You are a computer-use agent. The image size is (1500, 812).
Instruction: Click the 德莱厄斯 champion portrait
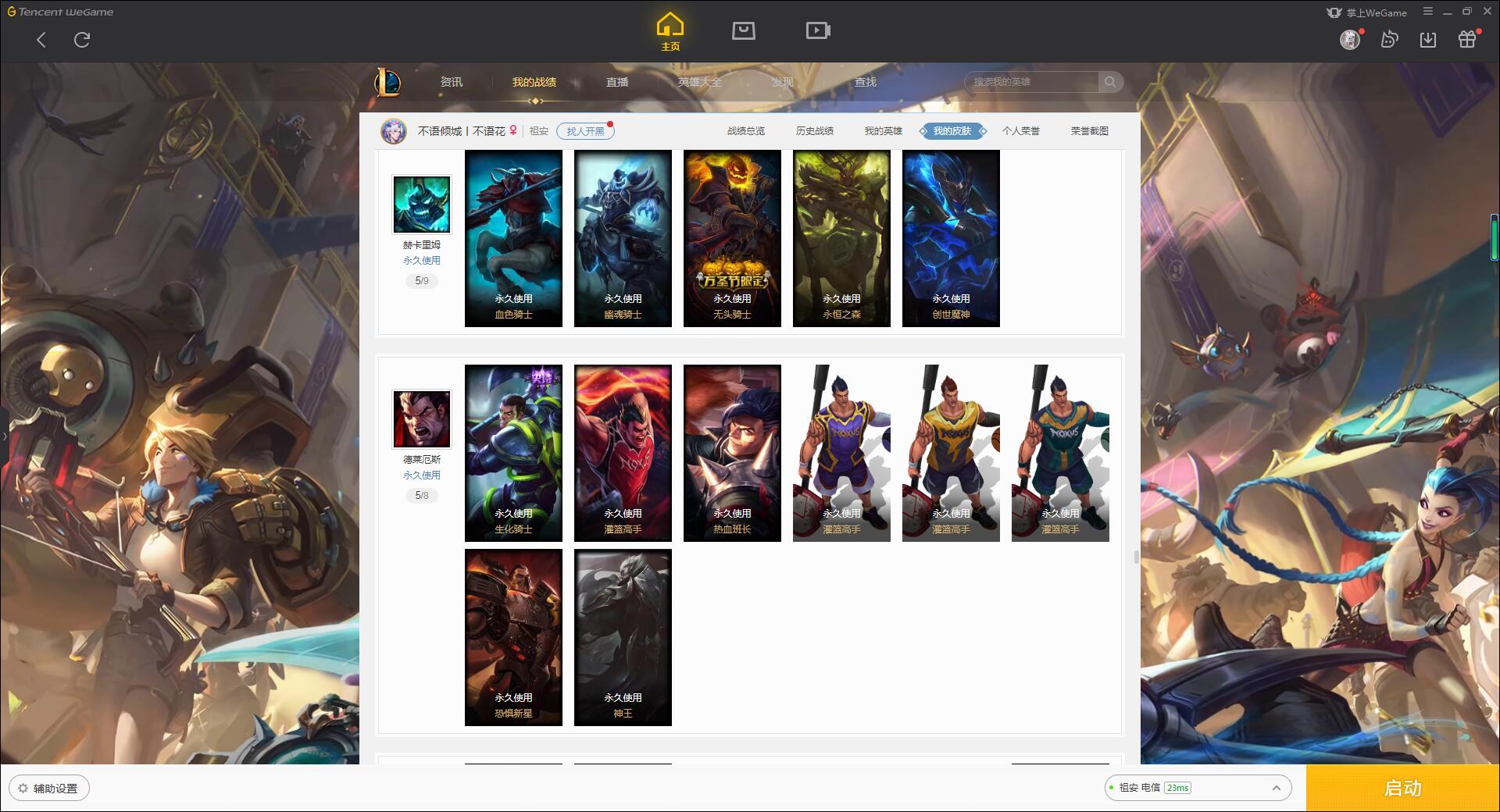click(422, 419)
